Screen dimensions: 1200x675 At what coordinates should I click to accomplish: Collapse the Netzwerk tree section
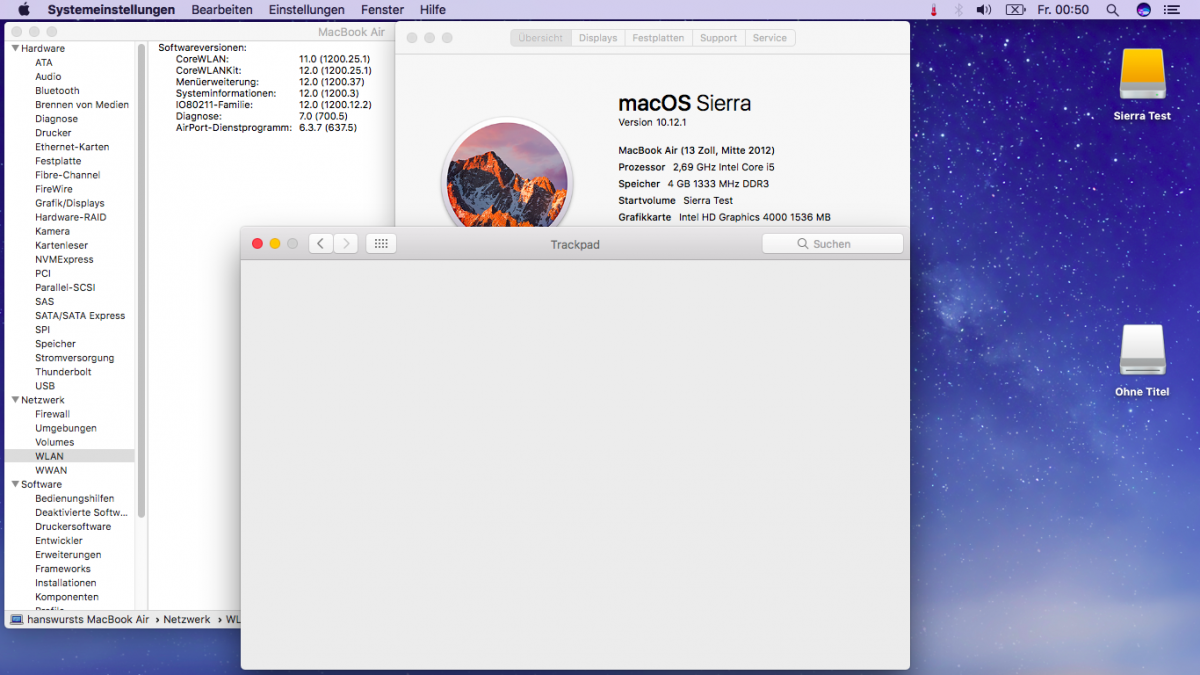(x=15, y=400)
